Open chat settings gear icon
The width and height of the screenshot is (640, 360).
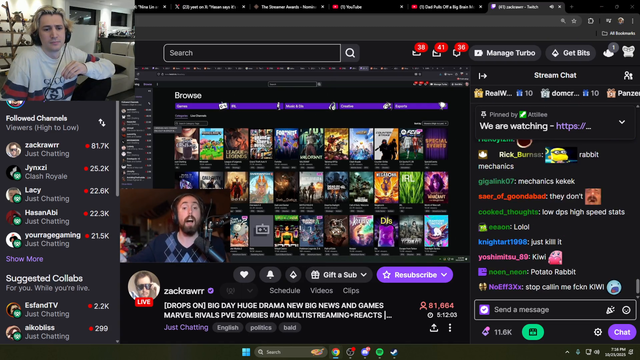pos(598,332)
